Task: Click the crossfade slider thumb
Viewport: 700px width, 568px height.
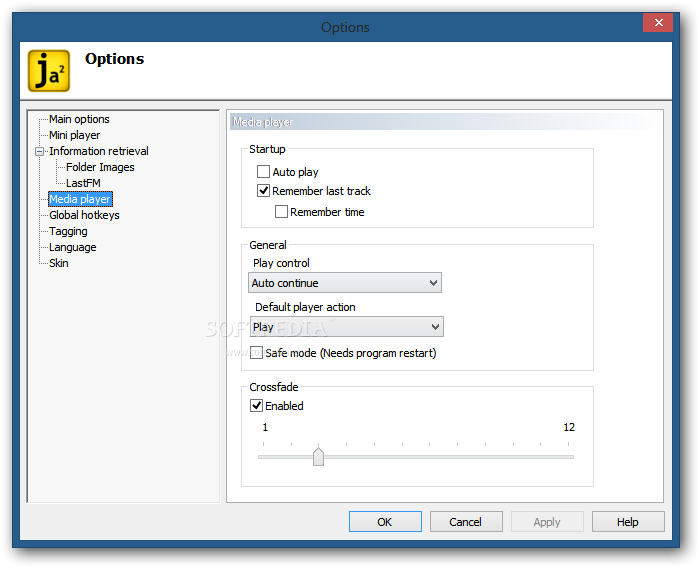Action: point(318,457)
